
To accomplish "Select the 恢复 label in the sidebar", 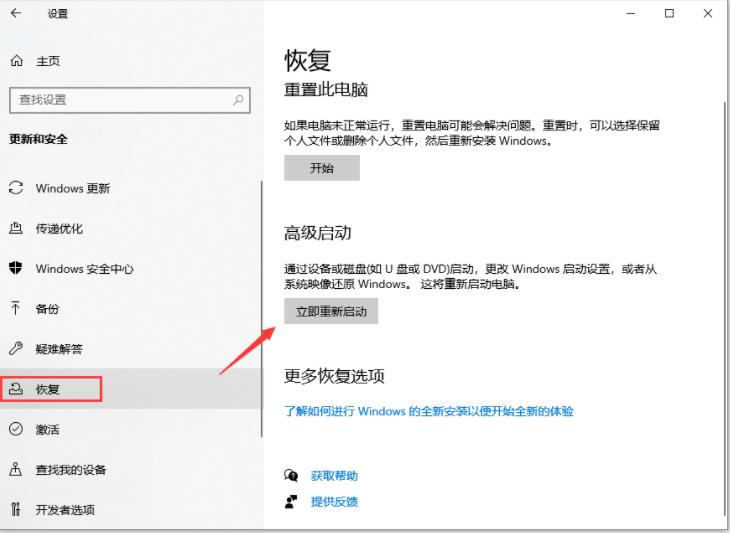I will (47, 389).
